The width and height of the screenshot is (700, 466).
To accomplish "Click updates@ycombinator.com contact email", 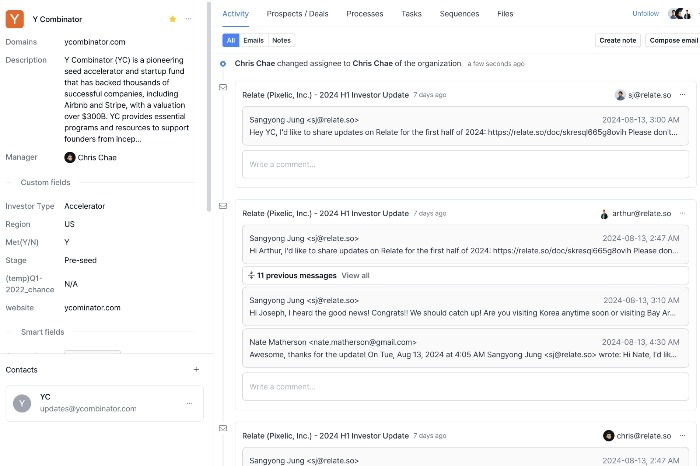I will click(x=88, y=408).
